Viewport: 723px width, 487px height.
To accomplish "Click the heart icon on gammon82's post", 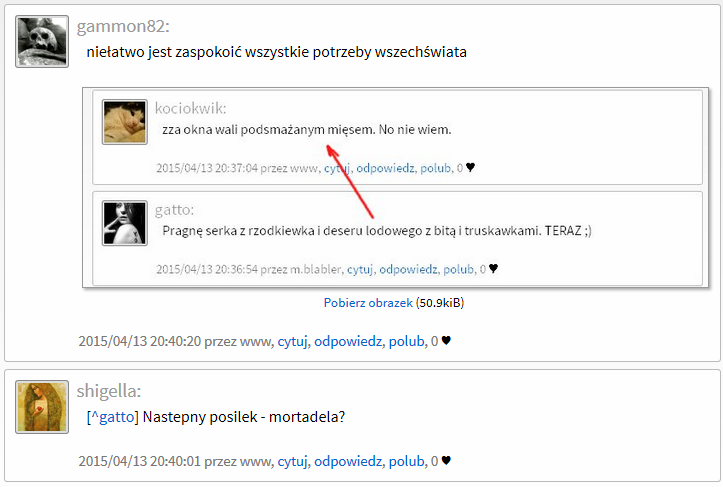I will (446, 341).
